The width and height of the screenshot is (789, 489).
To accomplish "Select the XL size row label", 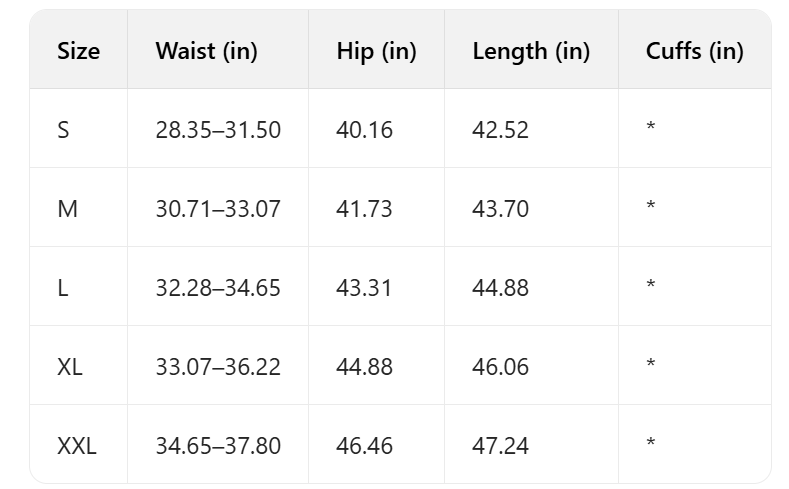I will [x=70, y=367].
